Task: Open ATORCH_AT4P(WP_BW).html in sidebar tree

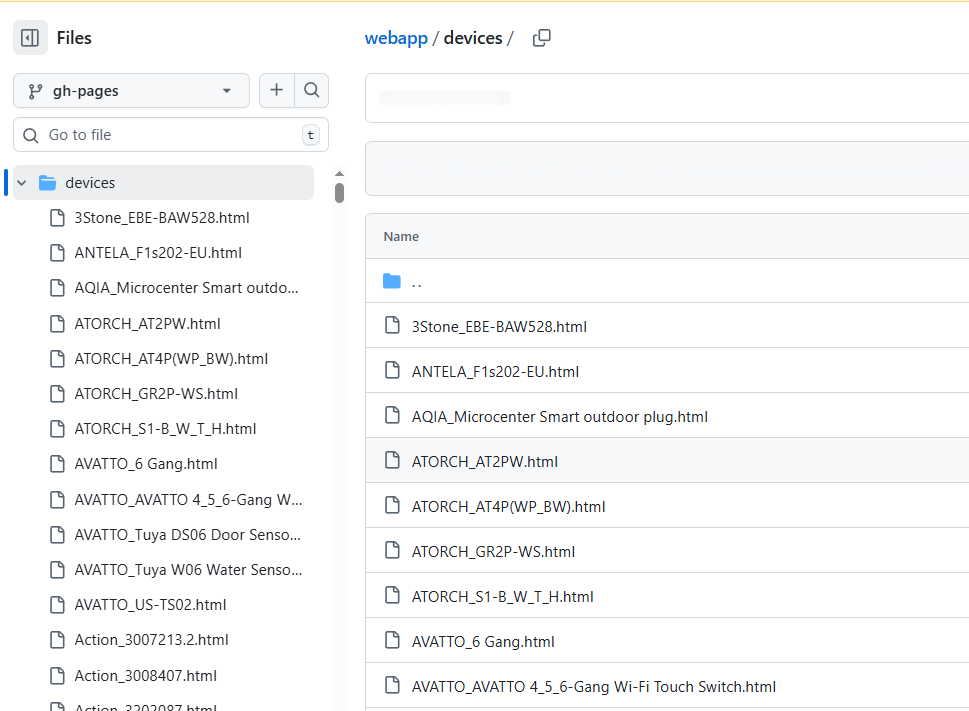Action: [x=171, y=359]
